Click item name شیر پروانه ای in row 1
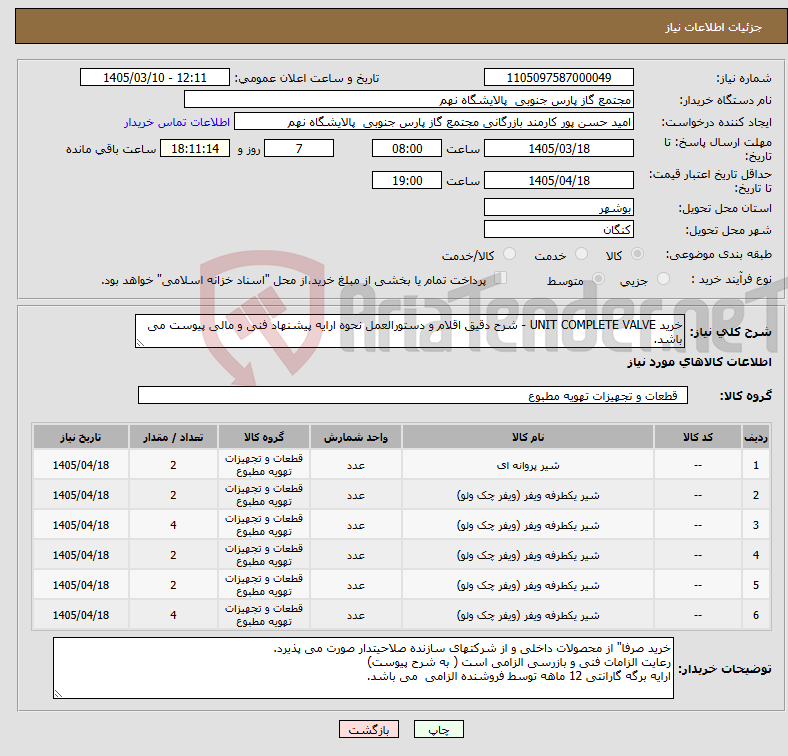Screen dimensions: 788x756 (x=528, y=465)
